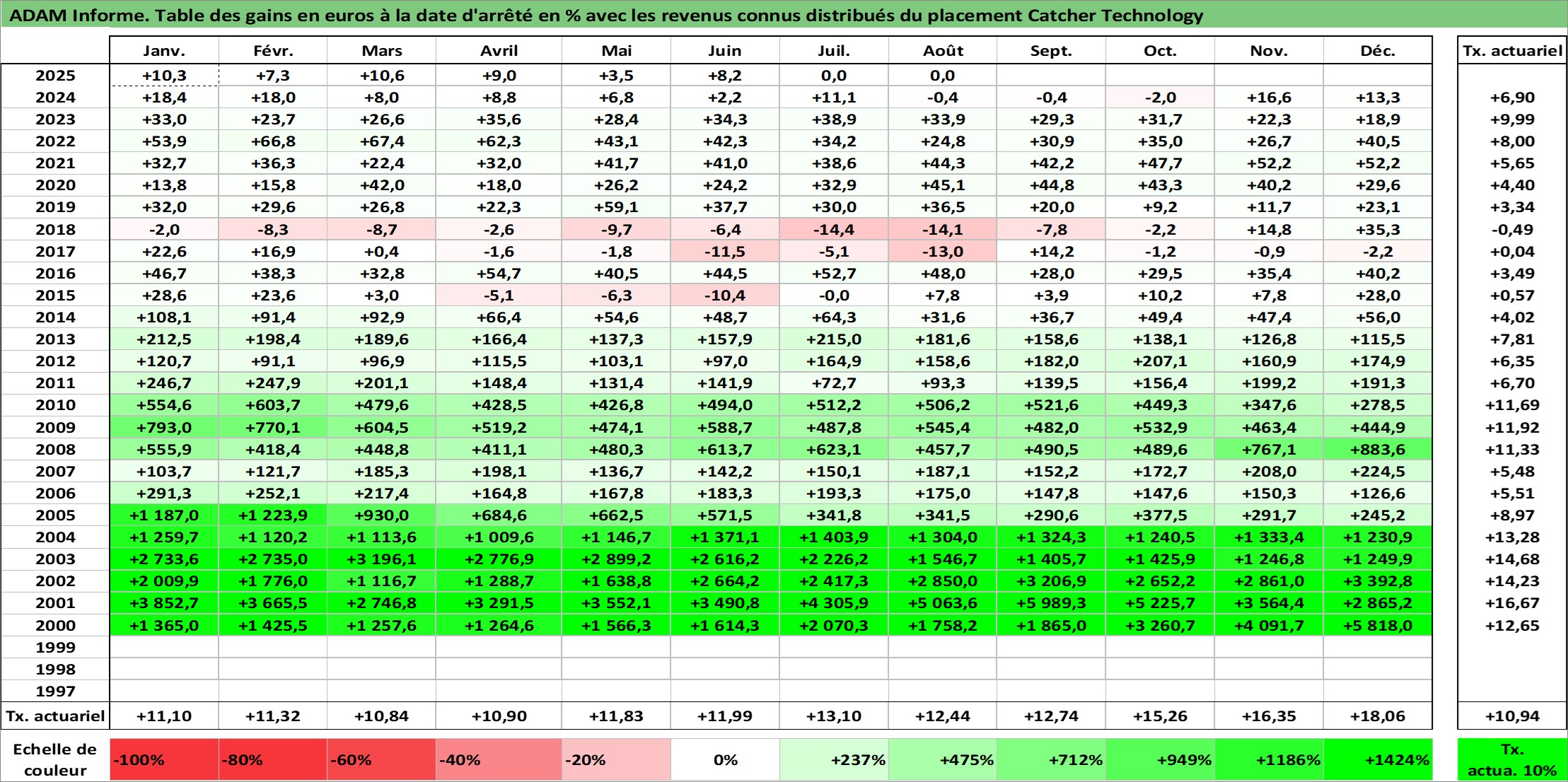Click the +1424% color scale swatch
Screen dimensions: 1568x782
tap(1378, 760)
